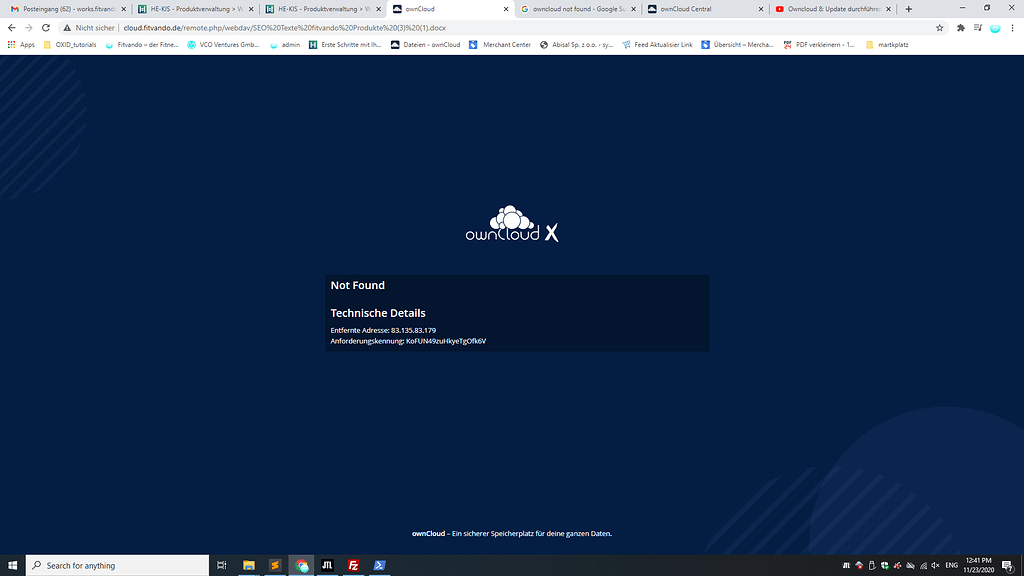Open the Task View button
This screenshot has width=1024, height=576.
[222, 565]
